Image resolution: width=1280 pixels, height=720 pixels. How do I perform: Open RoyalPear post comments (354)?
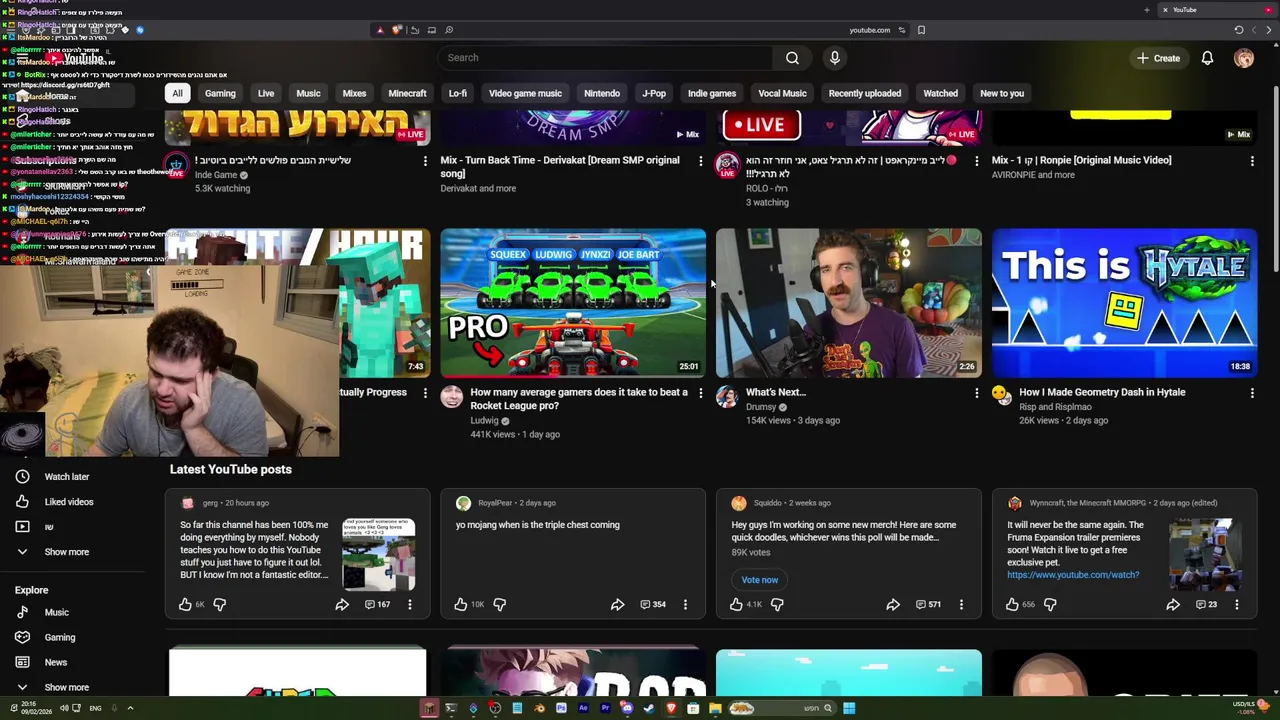pyautogui.click(x=653, y=604)
